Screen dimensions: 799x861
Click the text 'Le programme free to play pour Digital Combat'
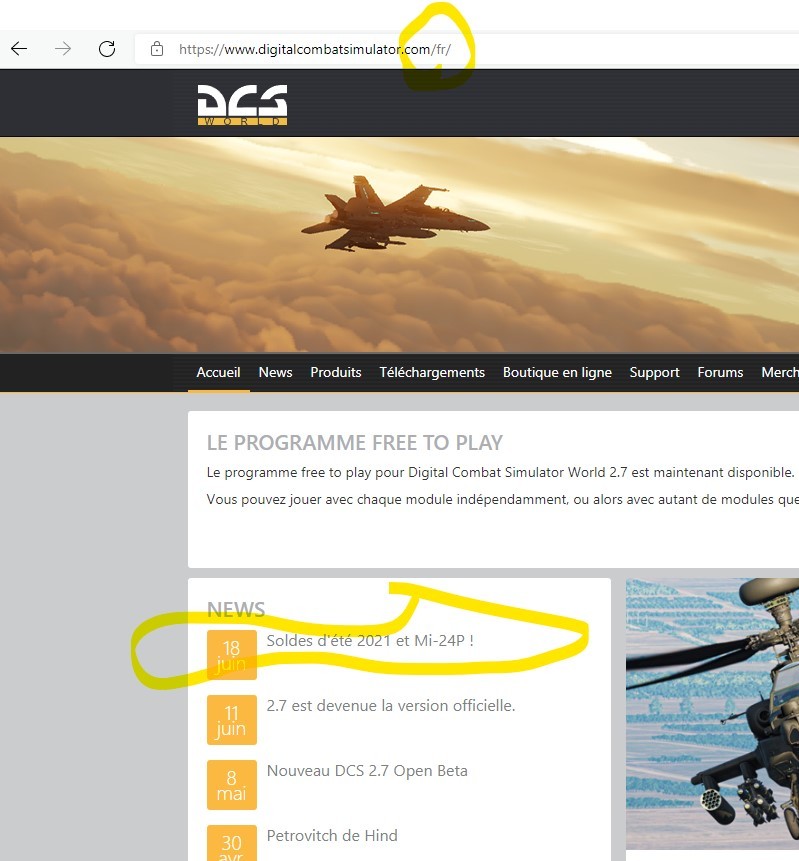(x=355, y=472)
